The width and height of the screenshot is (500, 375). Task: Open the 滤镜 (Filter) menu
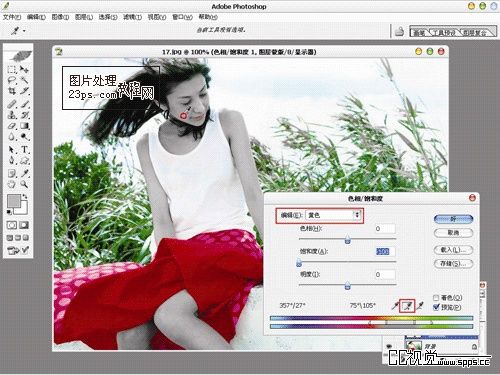pos(132,17)
